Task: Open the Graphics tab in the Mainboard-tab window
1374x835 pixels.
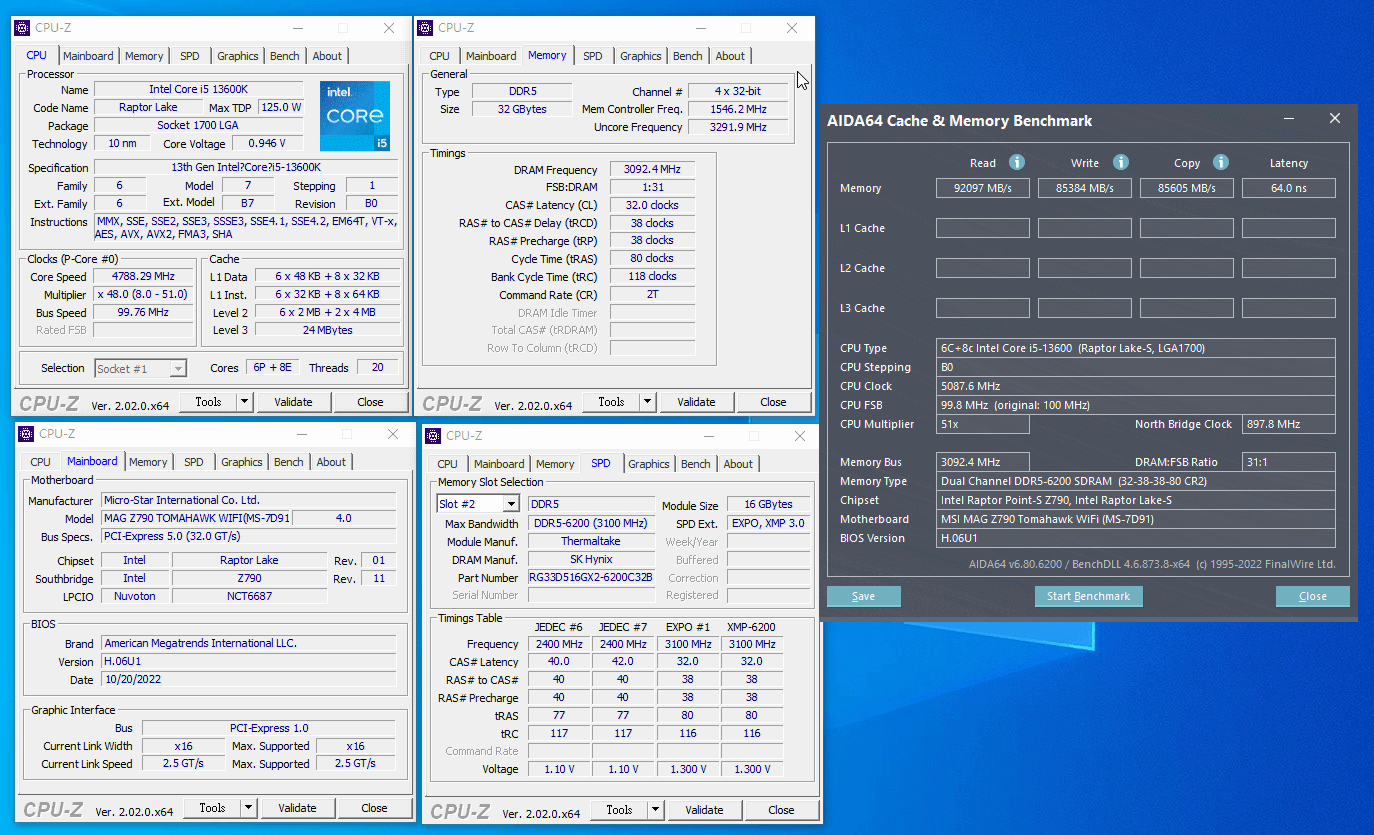Action: tap(242, 462)
